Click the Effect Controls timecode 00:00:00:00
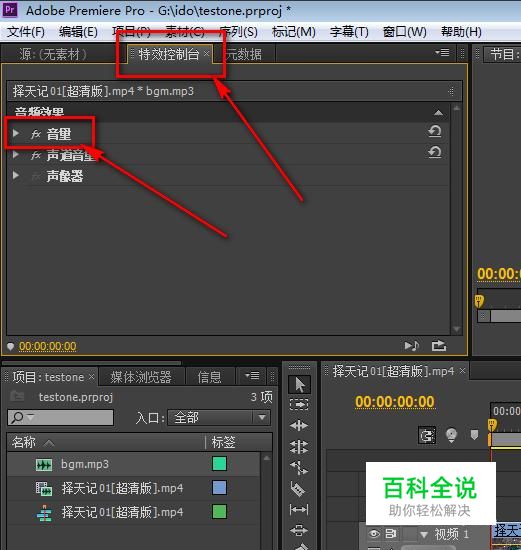The image size is (521, 550). click(x=47, y=347)
